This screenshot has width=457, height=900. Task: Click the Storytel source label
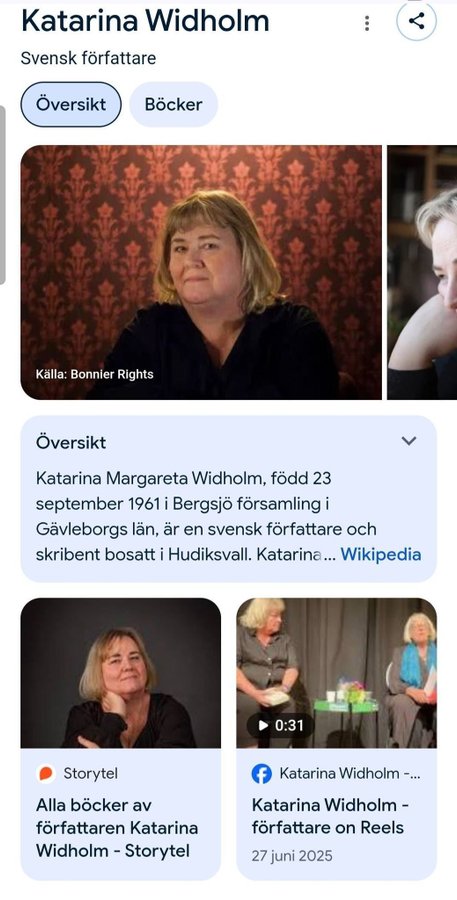tap(91, 774)
